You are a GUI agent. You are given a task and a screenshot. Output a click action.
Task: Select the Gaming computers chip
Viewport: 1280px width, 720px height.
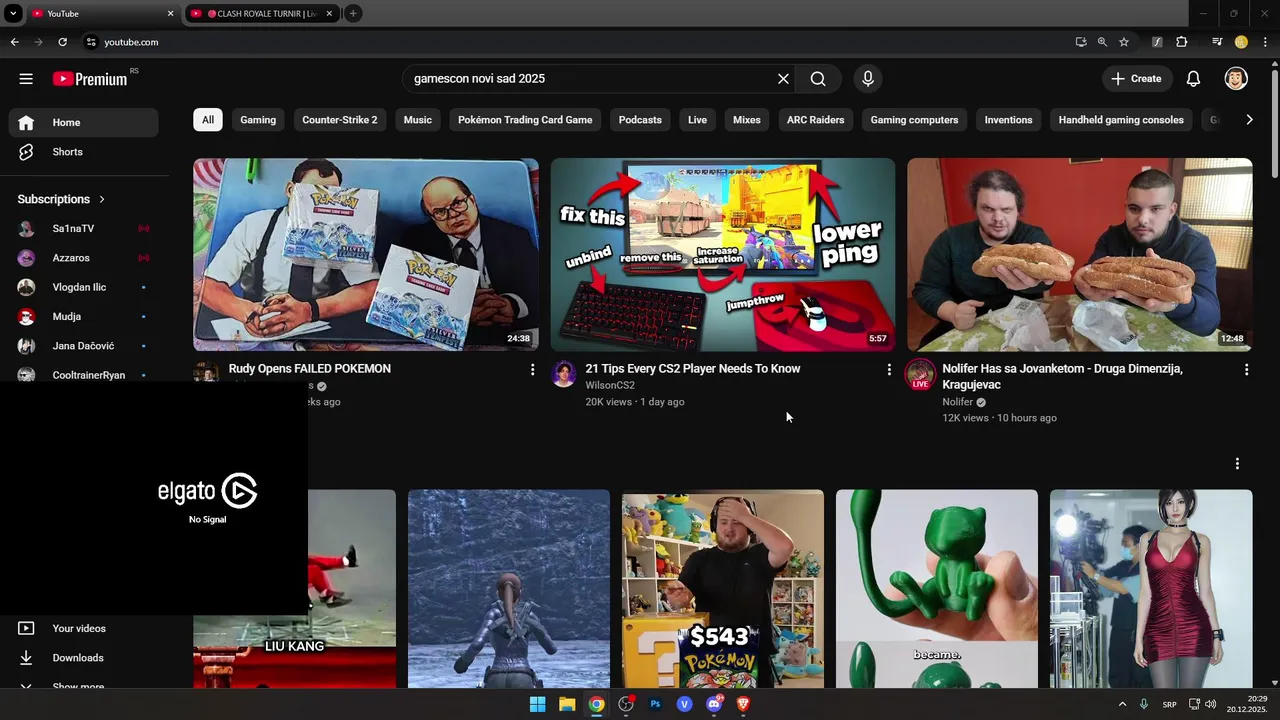click(x=914, y=120)
